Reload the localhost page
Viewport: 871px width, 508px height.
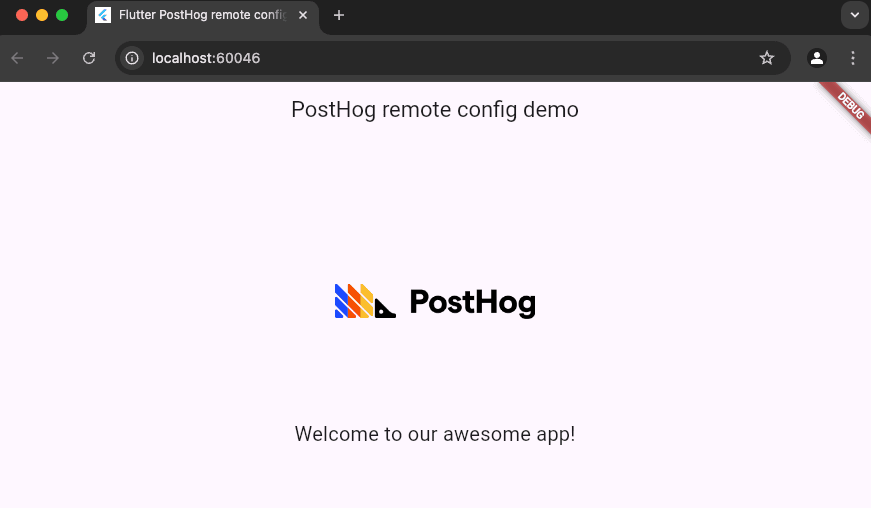[89, 58]
